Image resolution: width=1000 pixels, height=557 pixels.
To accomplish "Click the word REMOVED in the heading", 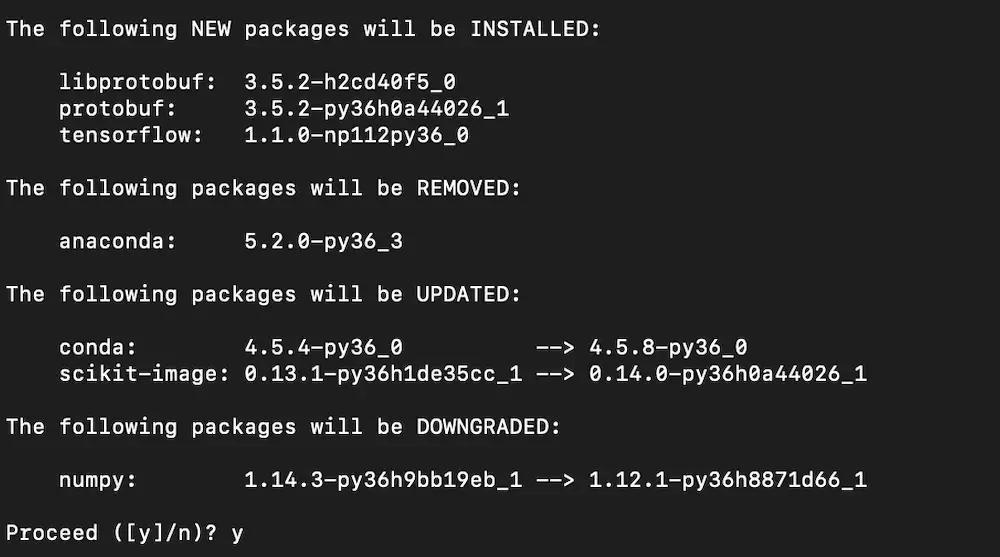I will click(468, 188).
